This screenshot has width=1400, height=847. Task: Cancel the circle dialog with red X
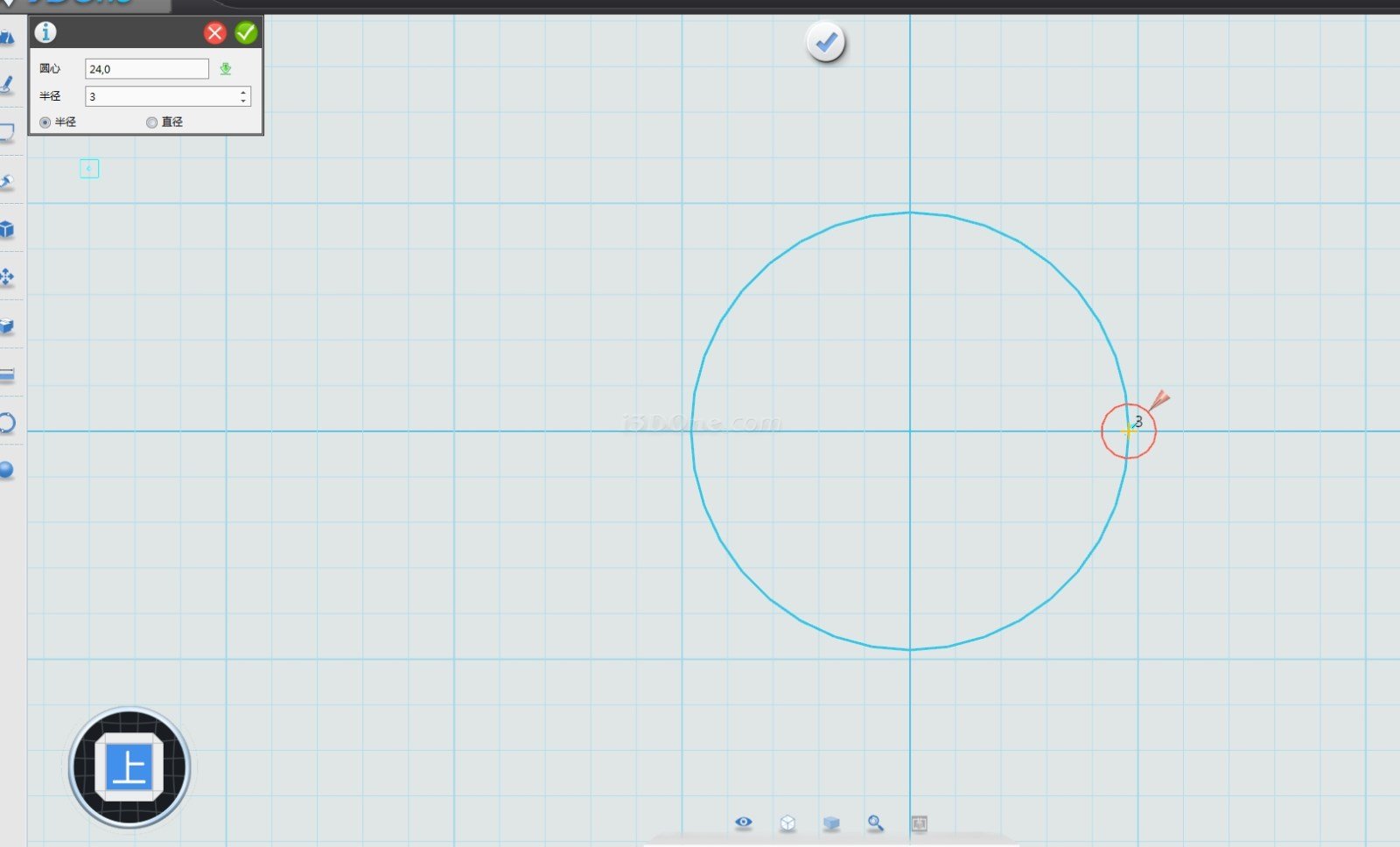click(214, 33)
